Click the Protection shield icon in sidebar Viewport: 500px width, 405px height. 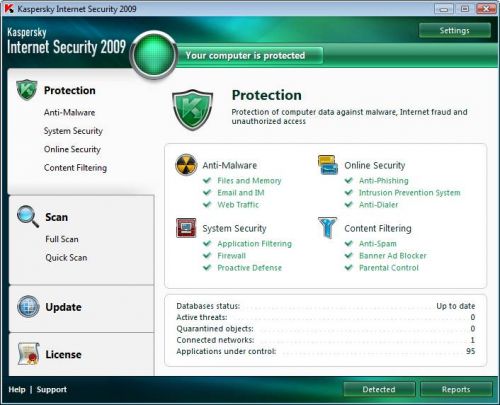(27, 90)
